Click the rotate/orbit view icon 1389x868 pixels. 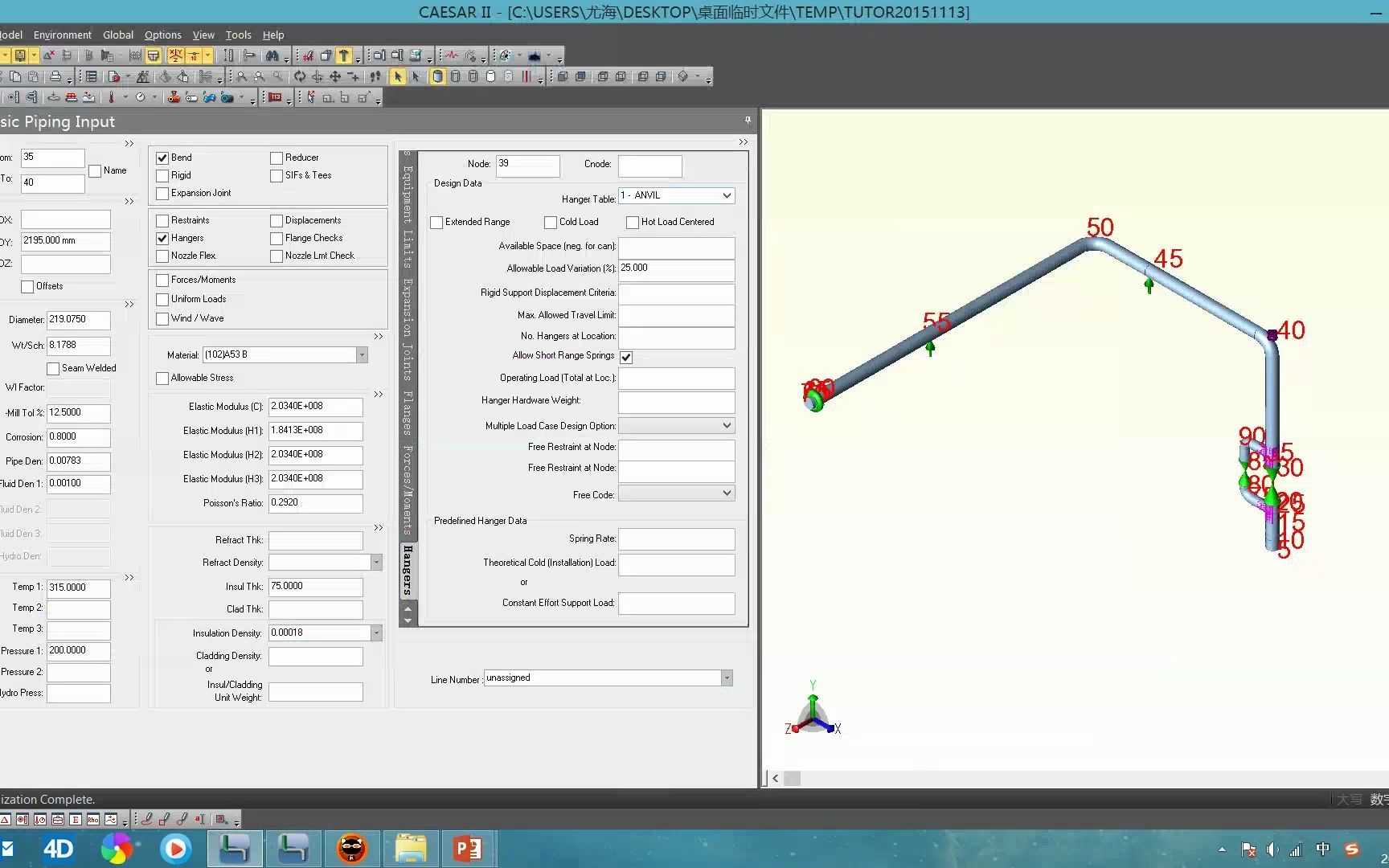(x=300, y=76)
